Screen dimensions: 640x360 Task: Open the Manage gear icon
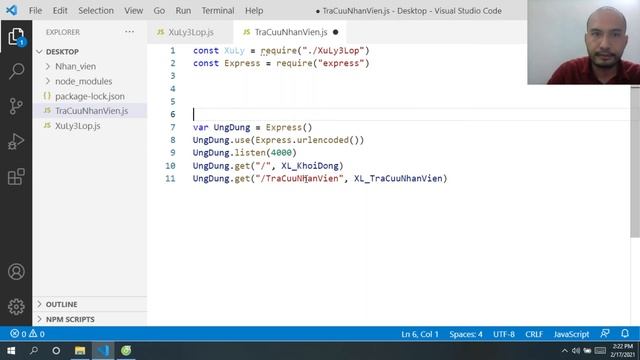pos(16,307)
